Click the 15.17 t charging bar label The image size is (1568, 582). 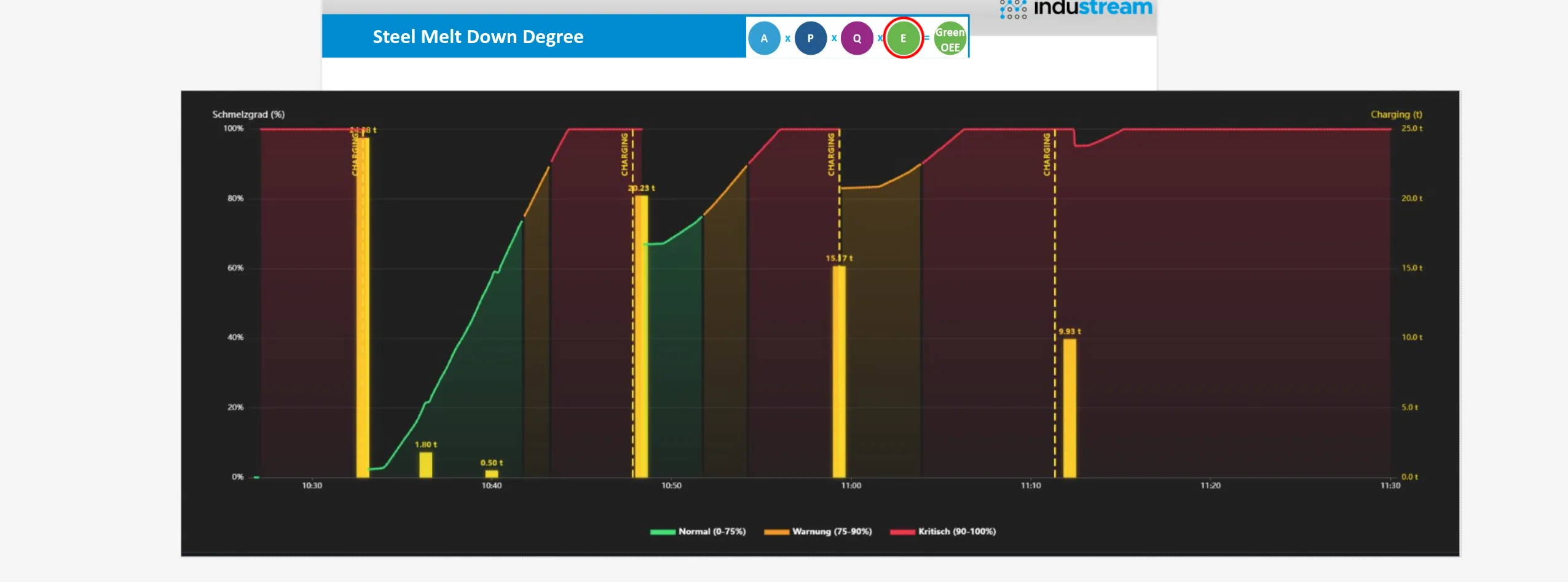[840, 258]
